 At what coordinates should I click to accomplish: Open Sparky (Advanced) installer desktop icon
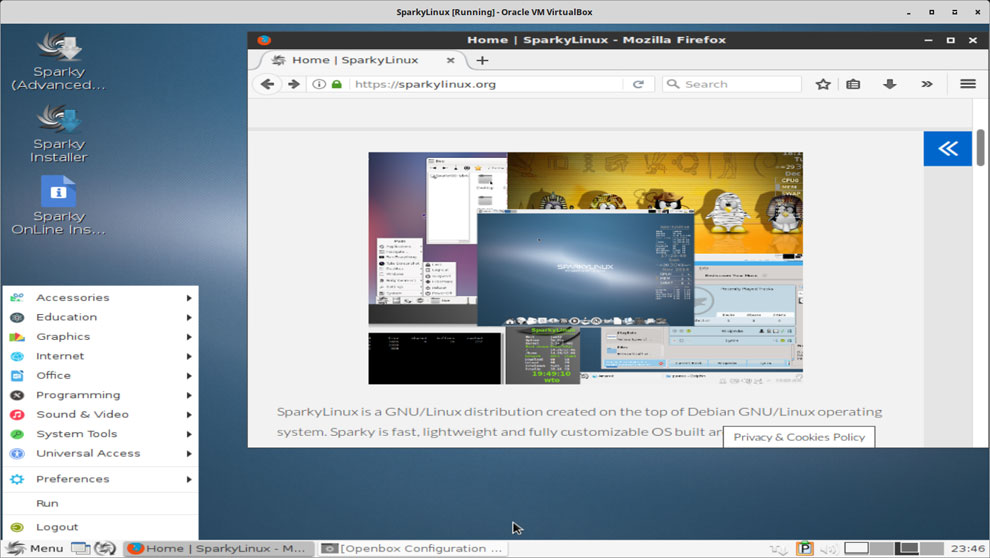(x=59, y=61)
